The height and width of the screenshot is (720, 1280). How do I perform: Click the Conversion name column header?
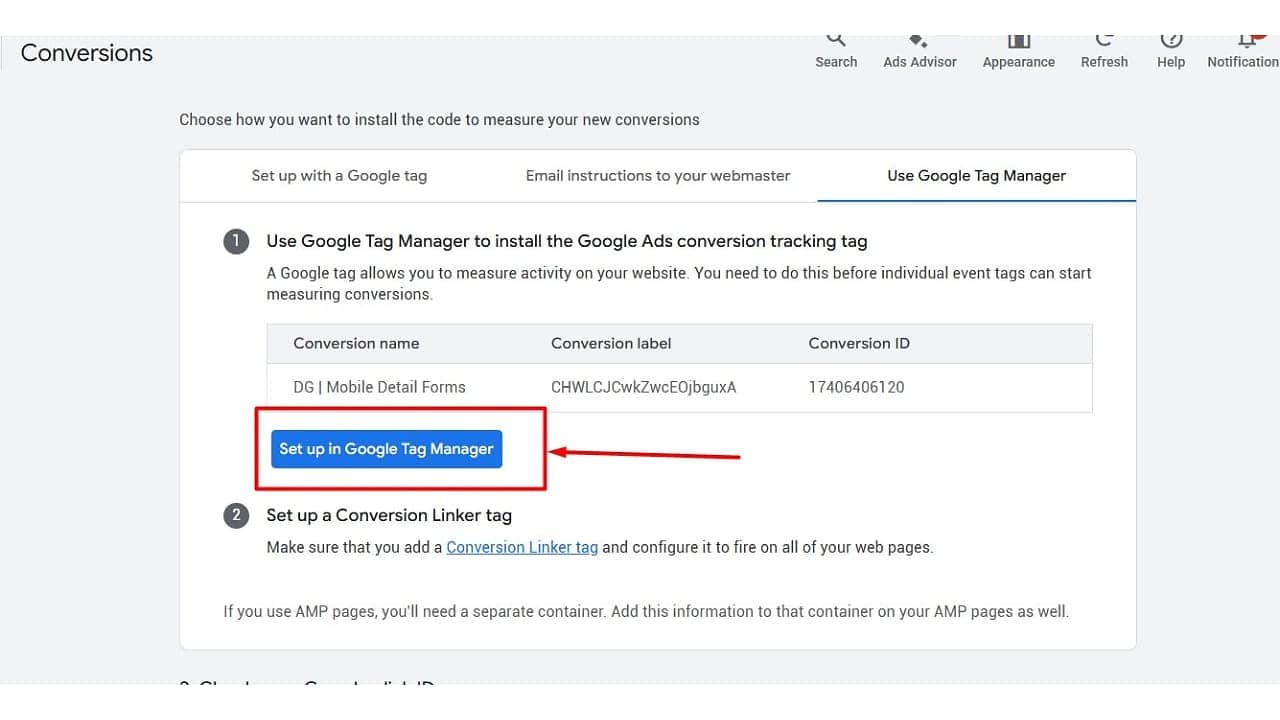click(x=356, y=343)
